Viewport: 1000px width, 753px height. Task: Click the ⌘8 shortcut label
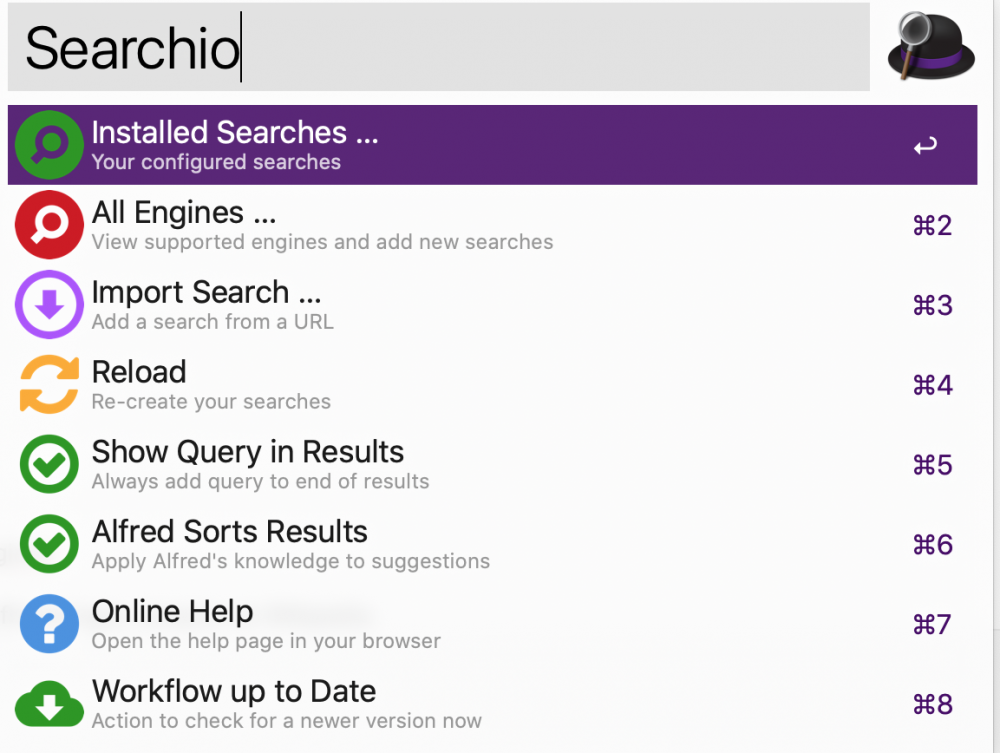932,706
